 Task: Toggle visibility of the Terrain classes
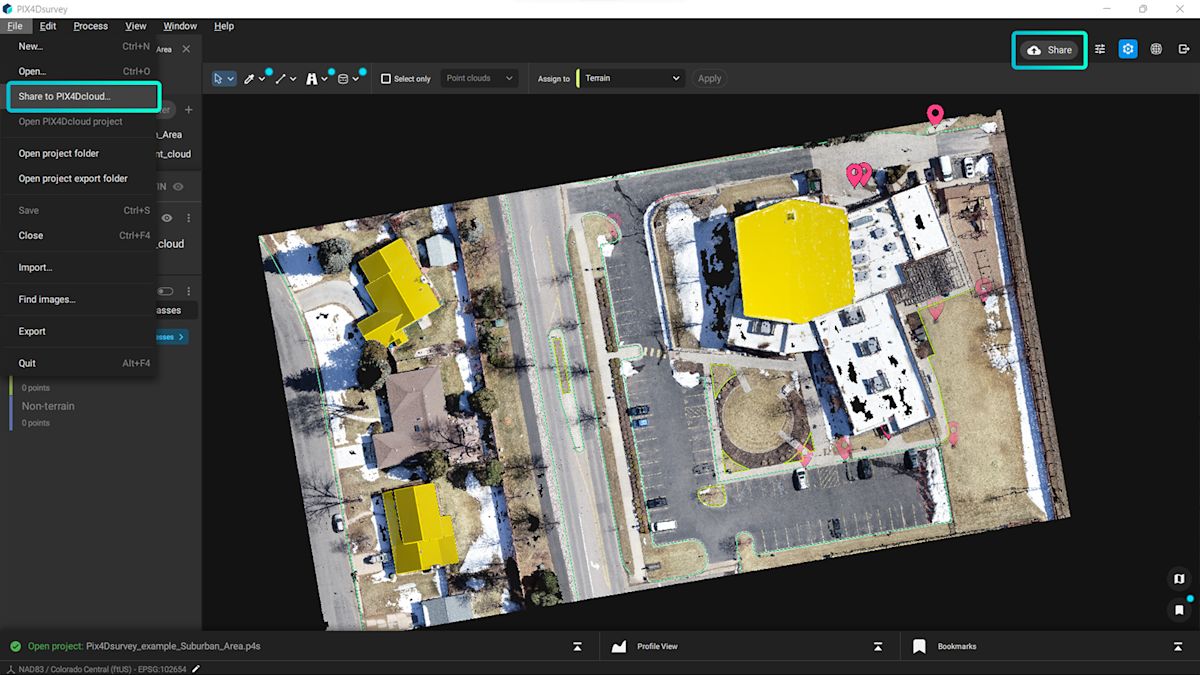165,290
